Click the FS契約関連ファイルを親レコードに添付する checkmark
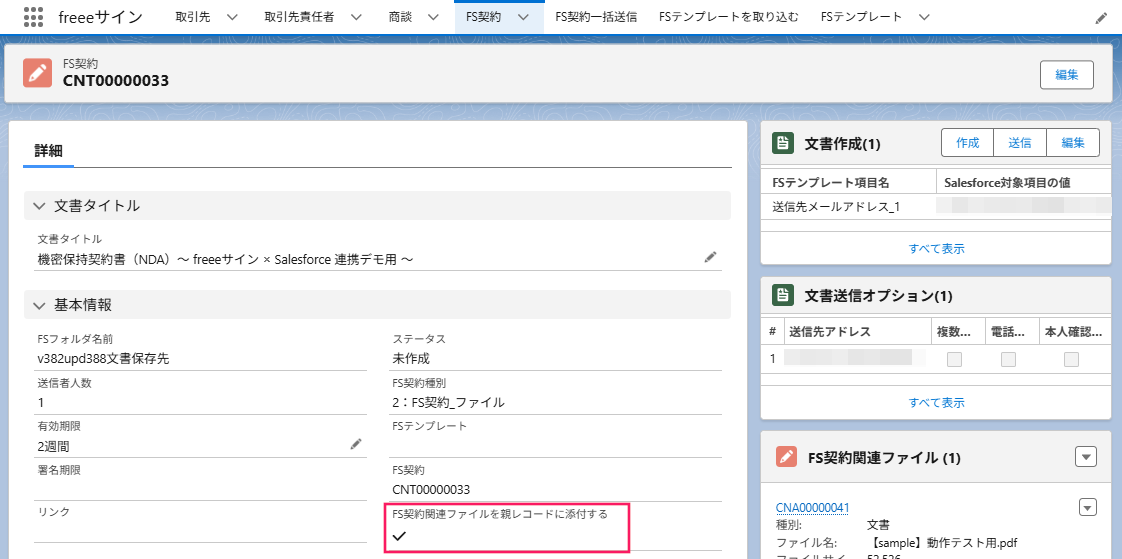The height and width of the screenshot is (559, 1122). pos(399,536)
